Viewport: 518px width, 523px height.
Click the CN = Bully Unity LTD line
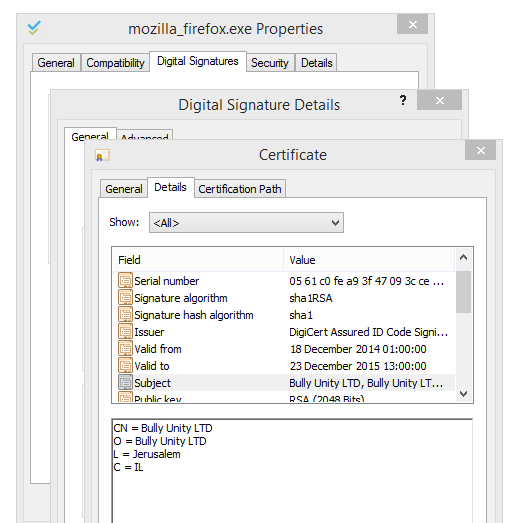[x=163, y=428]
